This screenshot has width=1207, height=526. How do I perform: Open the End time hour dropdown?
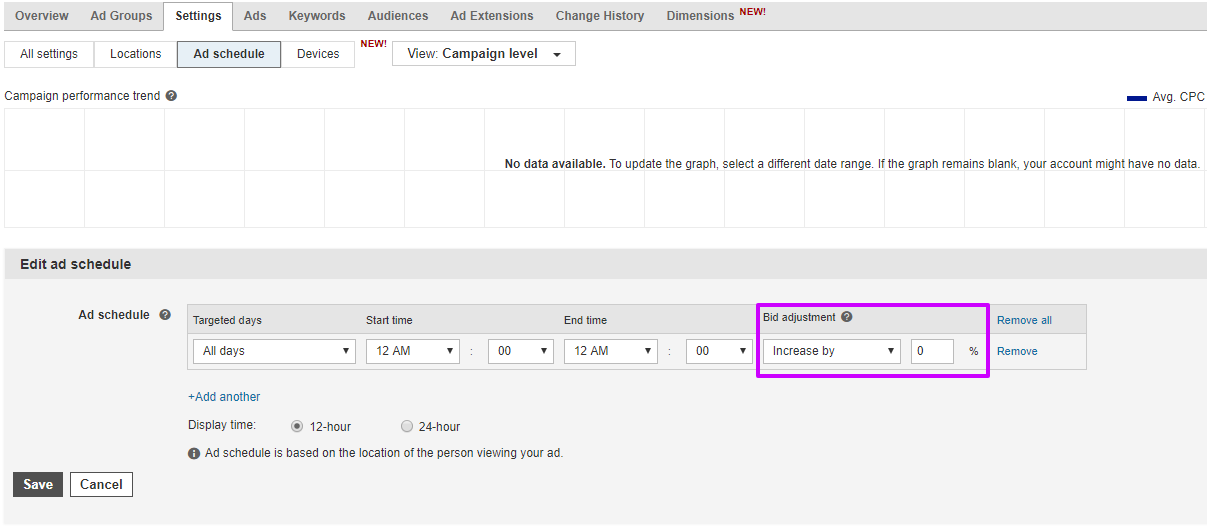(609, 351)
